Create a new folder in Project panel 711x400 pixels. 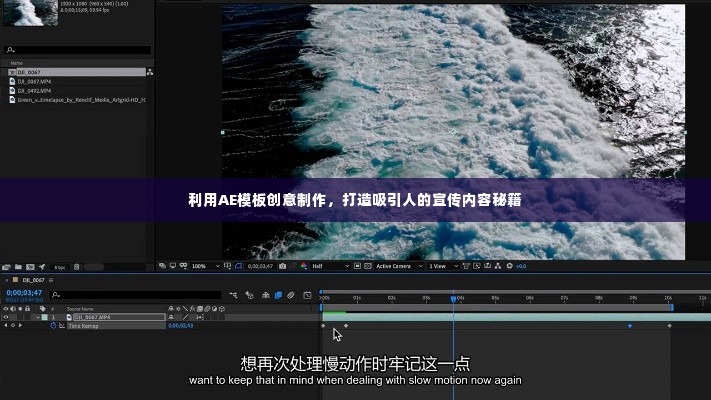(18, 267)
